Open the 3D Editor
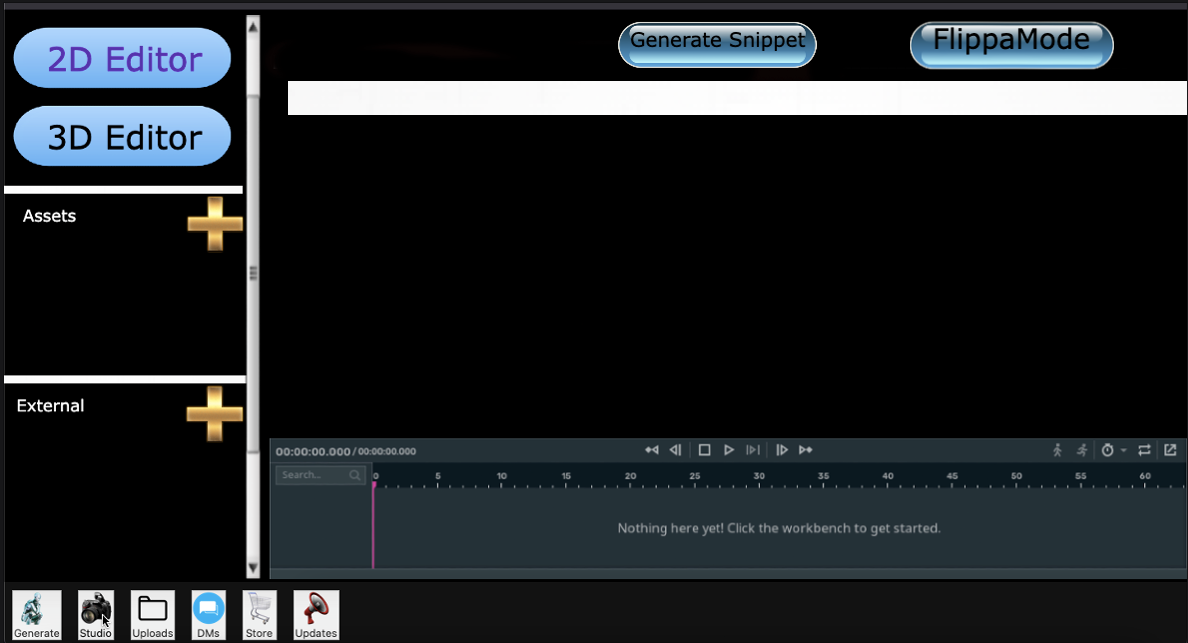This screenshot has width=1188, height=643. 122,136
